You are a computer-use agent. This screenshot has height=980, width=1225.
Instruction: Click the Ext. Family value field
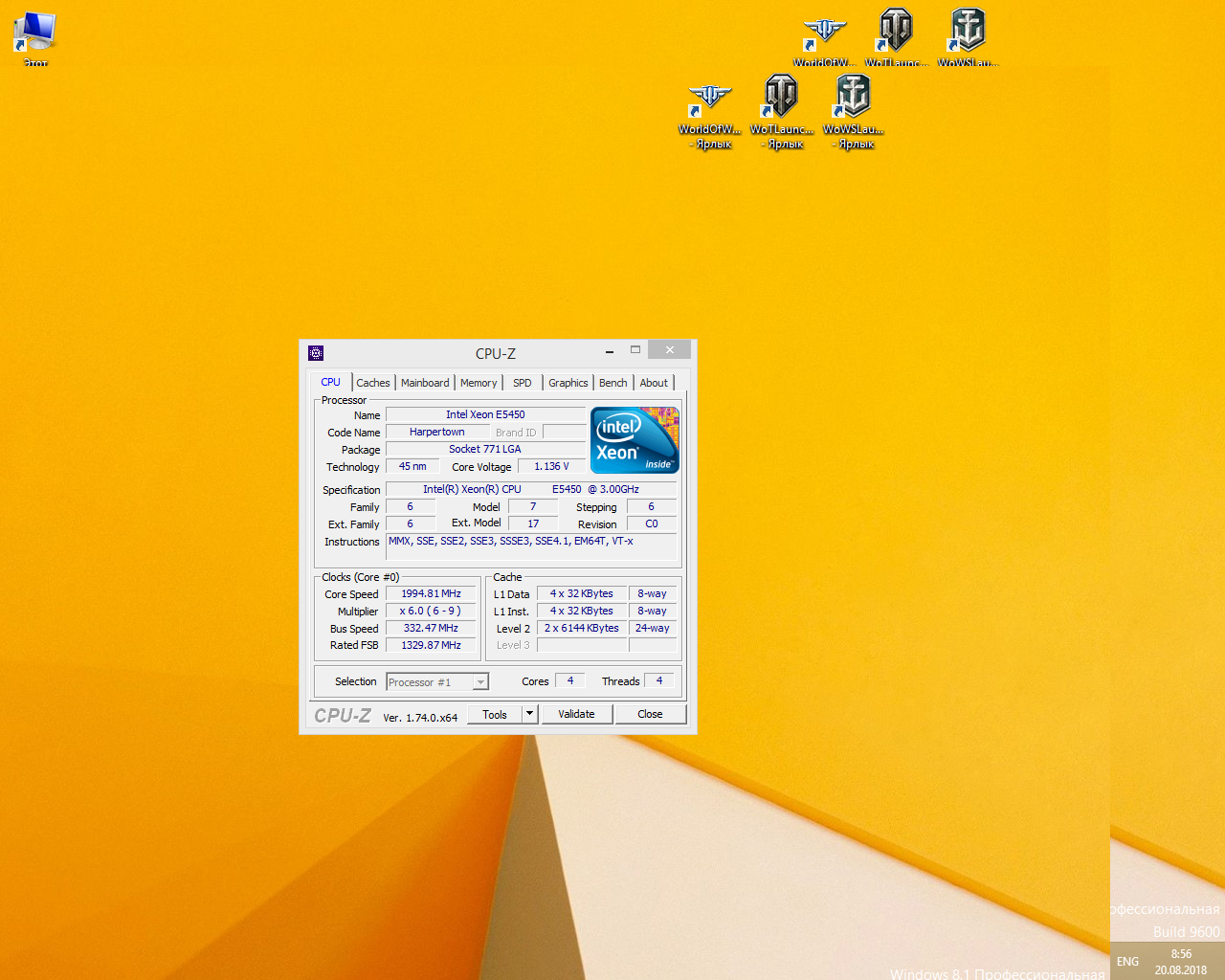point(411,523)
